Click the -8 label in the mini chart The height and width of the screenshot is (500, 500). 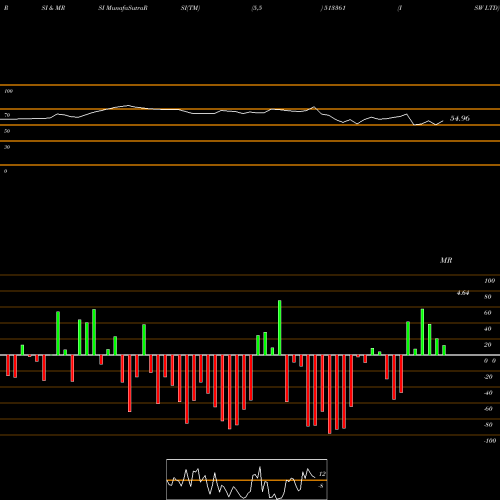click(x=321, y=486)
